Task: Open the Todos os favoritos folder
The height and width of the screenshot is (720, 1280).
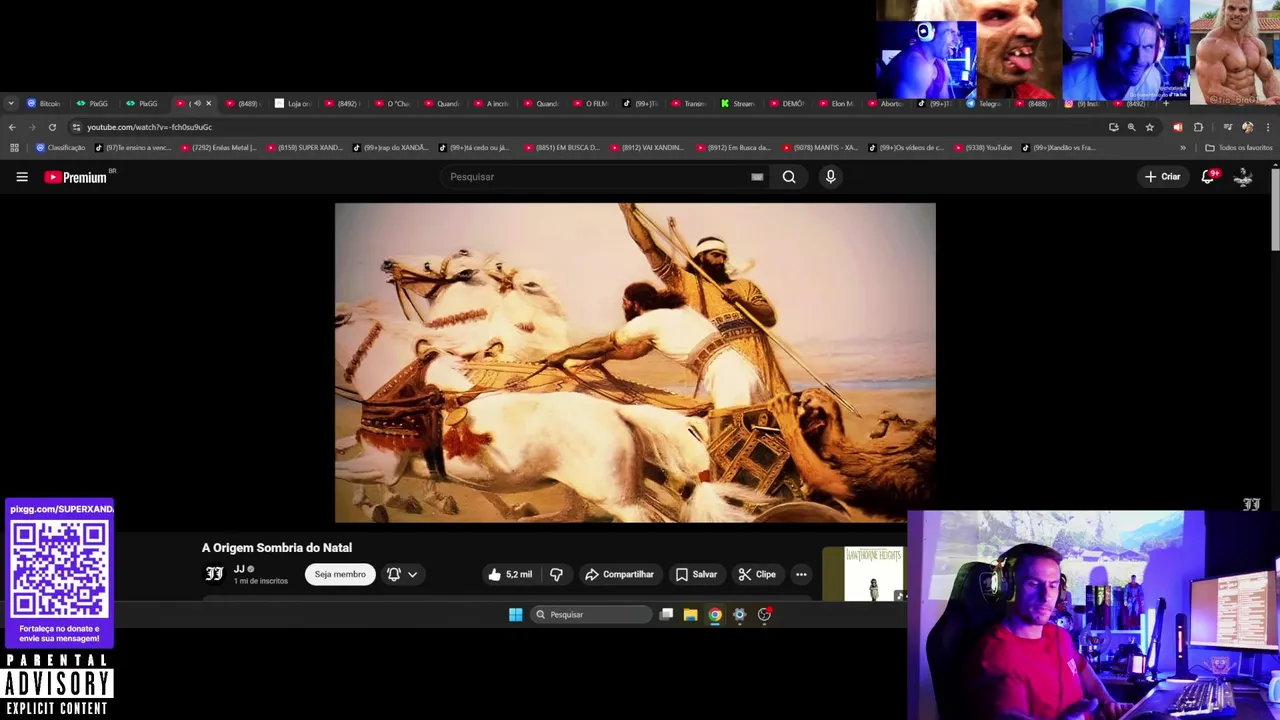Action: pyautogui.click(x=1238, y=148)
